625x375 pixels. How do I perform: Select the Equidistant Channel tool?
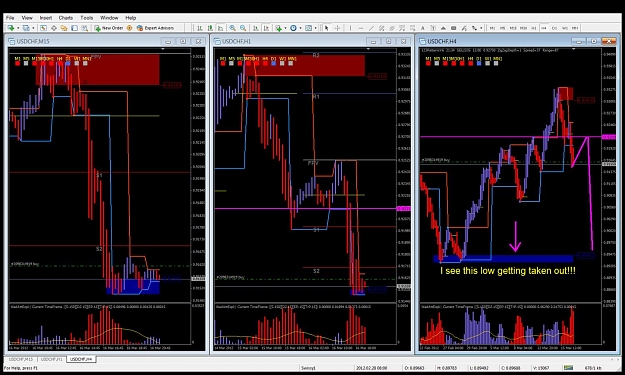point(381,28)
